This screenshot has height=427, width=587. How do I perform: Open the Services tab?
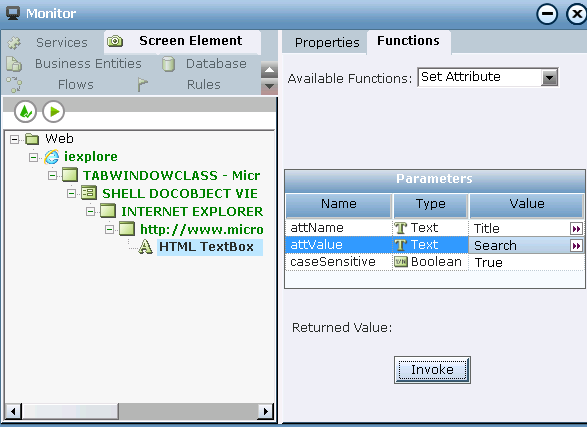tap(62, 43)
